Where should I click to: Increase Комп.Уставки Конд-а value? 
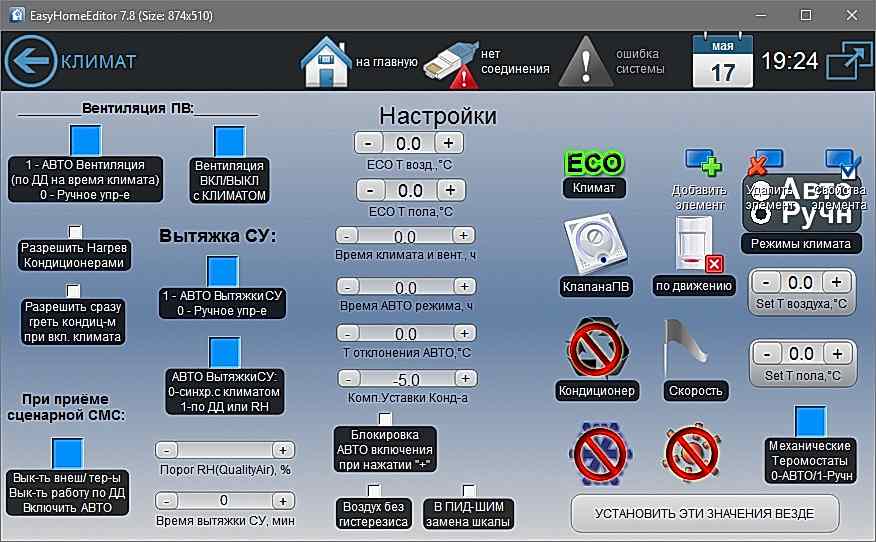pyautogui.click(x=465, y=379)
